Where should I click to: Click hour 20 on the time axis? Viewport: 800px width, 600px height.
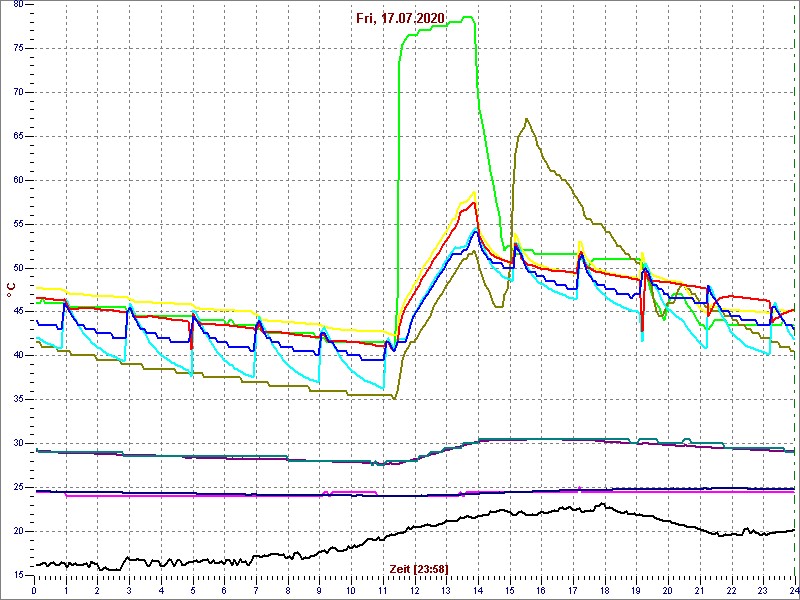pos(668,591)
